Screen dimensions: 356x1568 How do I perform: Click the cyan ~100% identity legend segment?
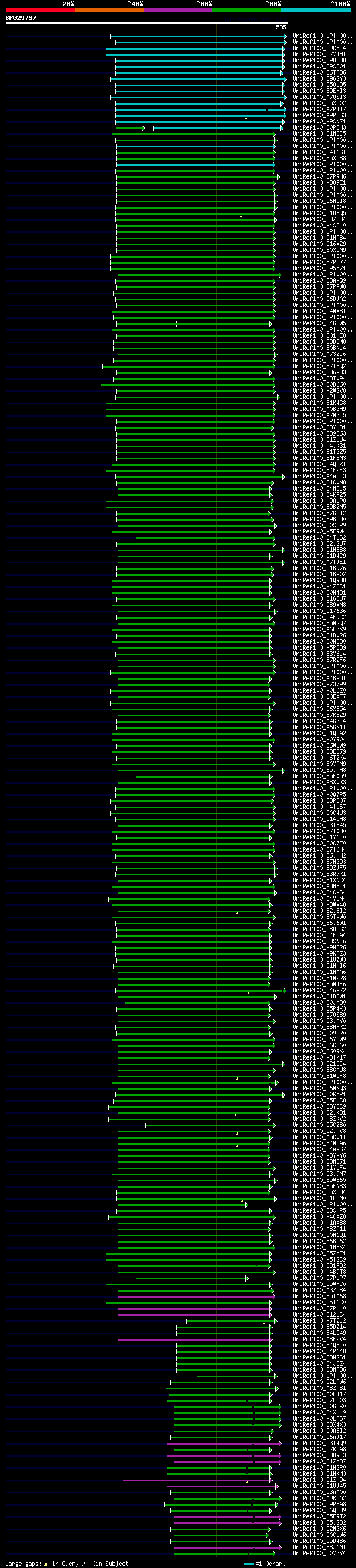(x=316, y=10)
